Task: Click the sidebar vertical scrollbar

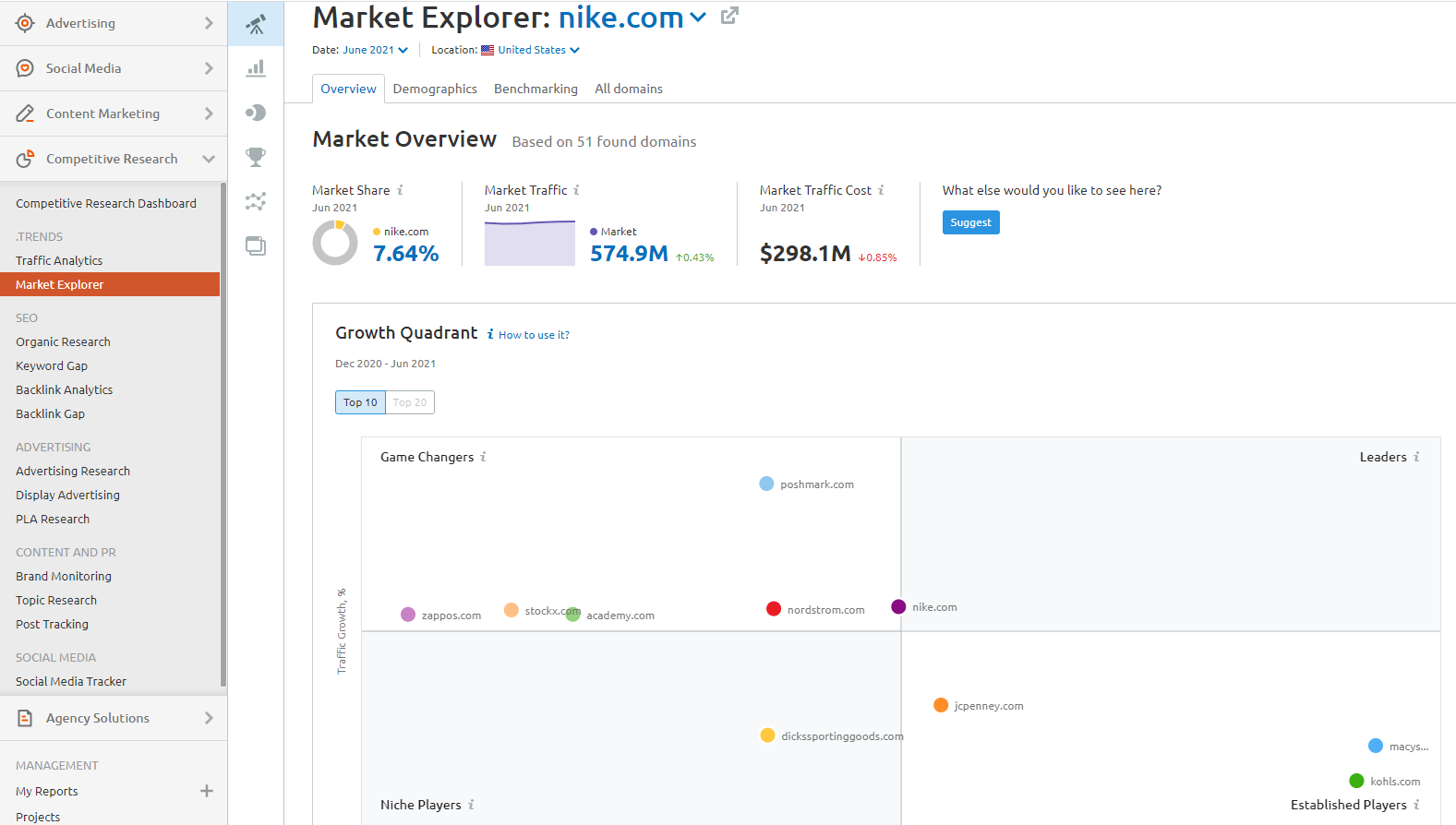Action: point(223,434)
